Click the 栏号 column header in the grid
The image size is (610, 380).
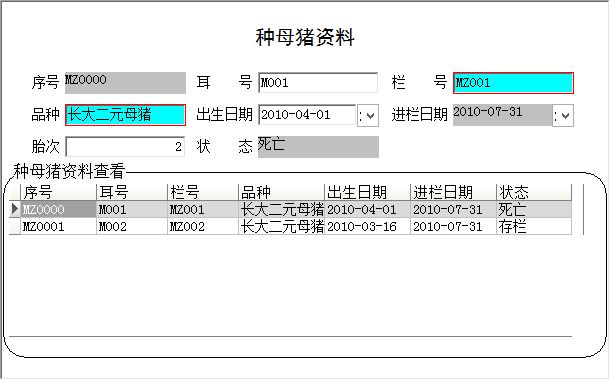[203, 192]
